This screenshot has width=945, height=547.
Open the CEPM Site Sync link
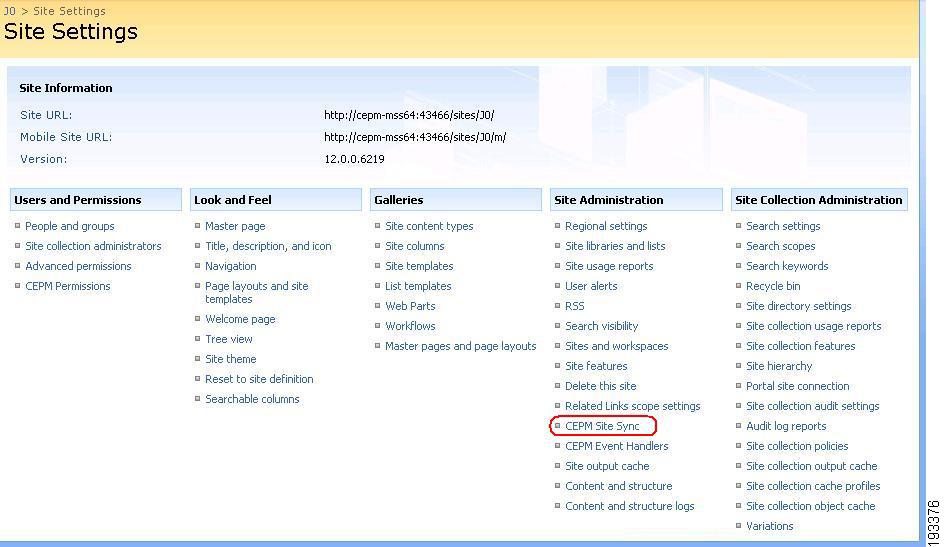click(x=602, y=426)
